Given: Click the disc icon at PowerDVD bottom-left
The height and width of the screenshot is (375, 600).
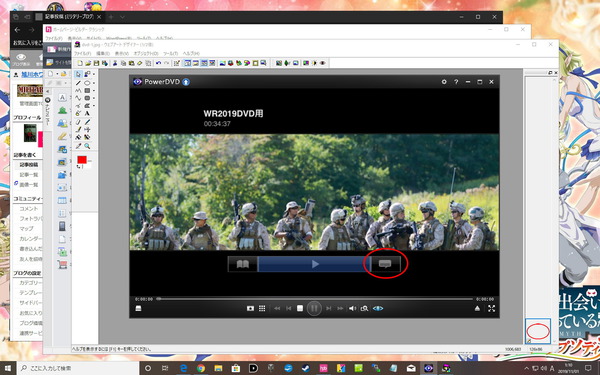Looking at the screenshot, I should pyautogui.click(x=139, y=308).
